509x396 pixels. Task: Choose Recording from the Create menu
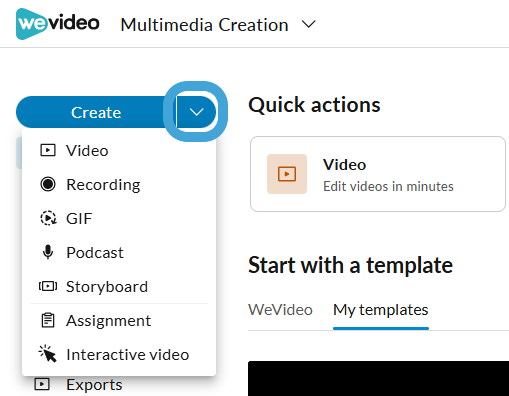tap(119, 185)
